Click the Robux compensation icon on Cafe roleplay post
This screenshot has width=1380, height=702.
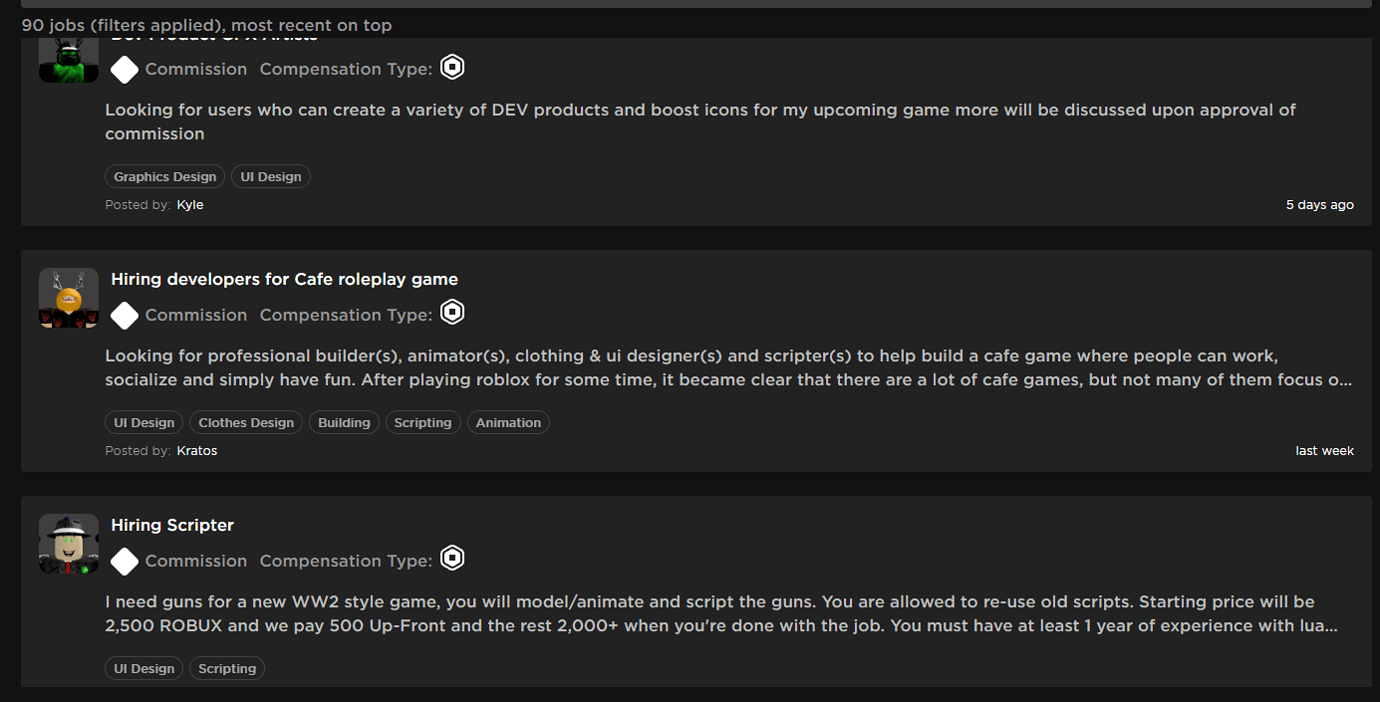point(452,312)
